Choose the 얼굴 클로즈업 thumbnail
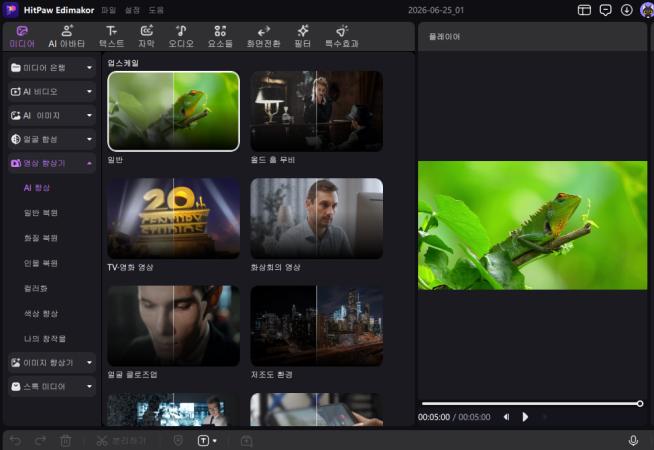The height and width of the screenshot is (450, 654). coord(174,326)
